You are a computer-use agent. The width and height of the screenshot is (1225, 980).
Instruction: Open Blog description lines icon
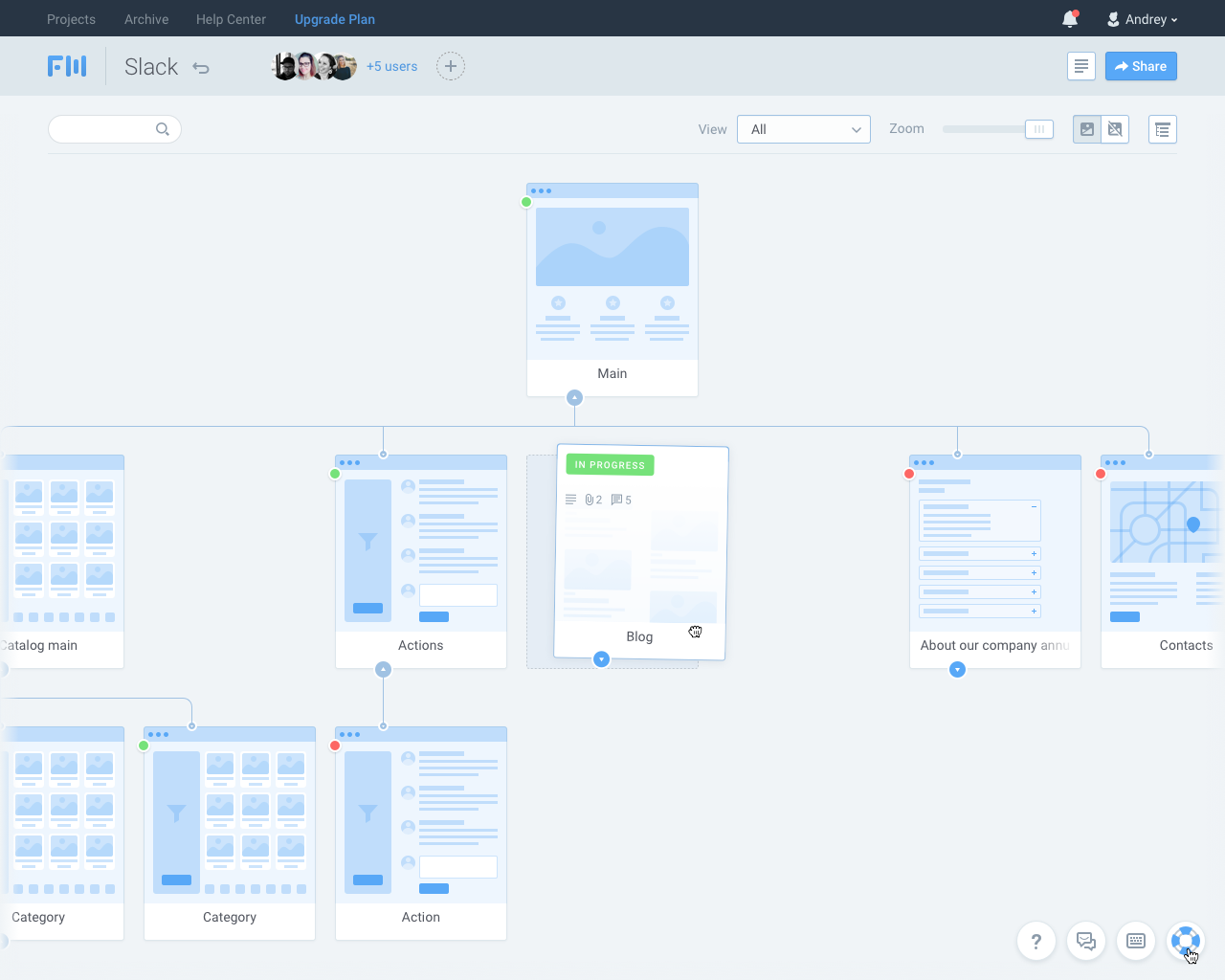tap(570, 500)
